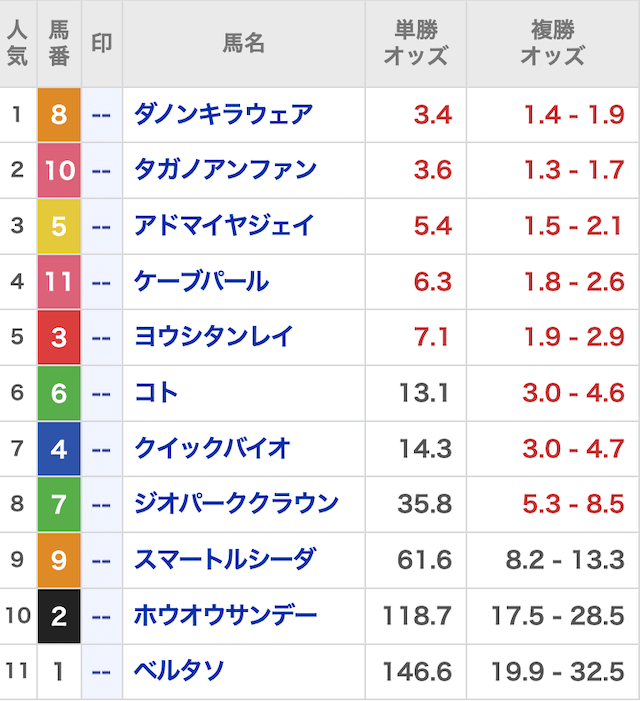Click blue horse number 4 badge
640x701 pixels.
59,449
